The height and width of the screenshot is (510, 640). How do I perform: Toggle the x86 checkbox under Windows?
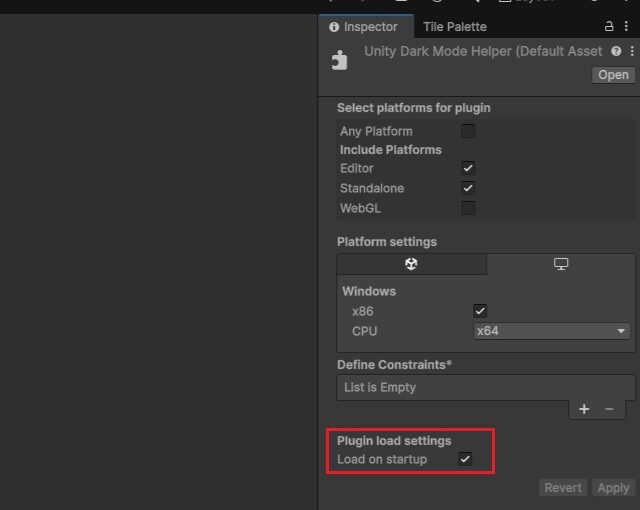coord(480,311)
